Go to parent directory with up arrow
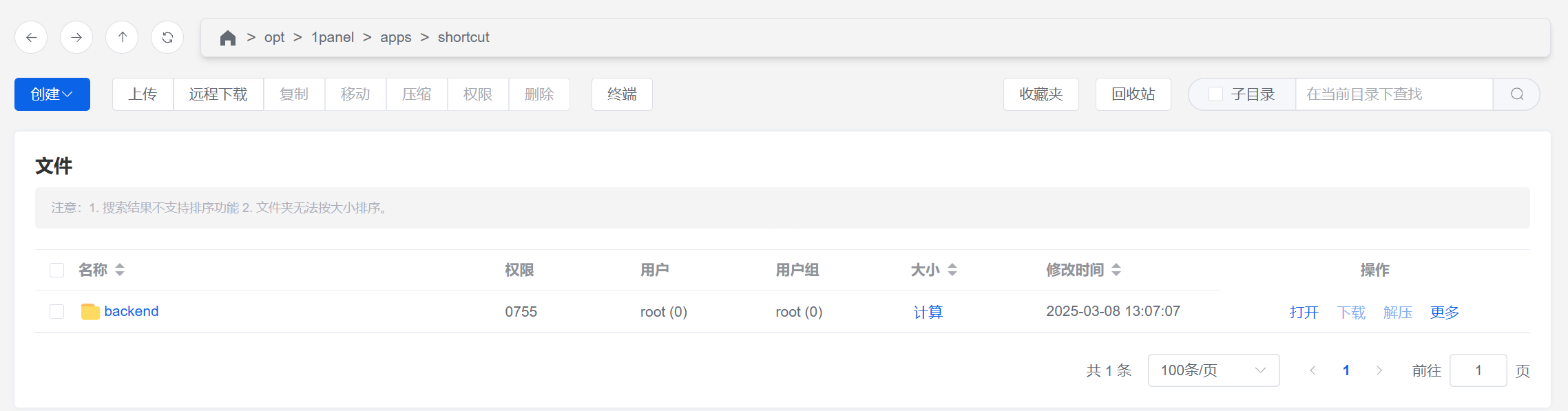Image resolution: width=1568 pixels, height=411 pixels. tap(122, 37)
